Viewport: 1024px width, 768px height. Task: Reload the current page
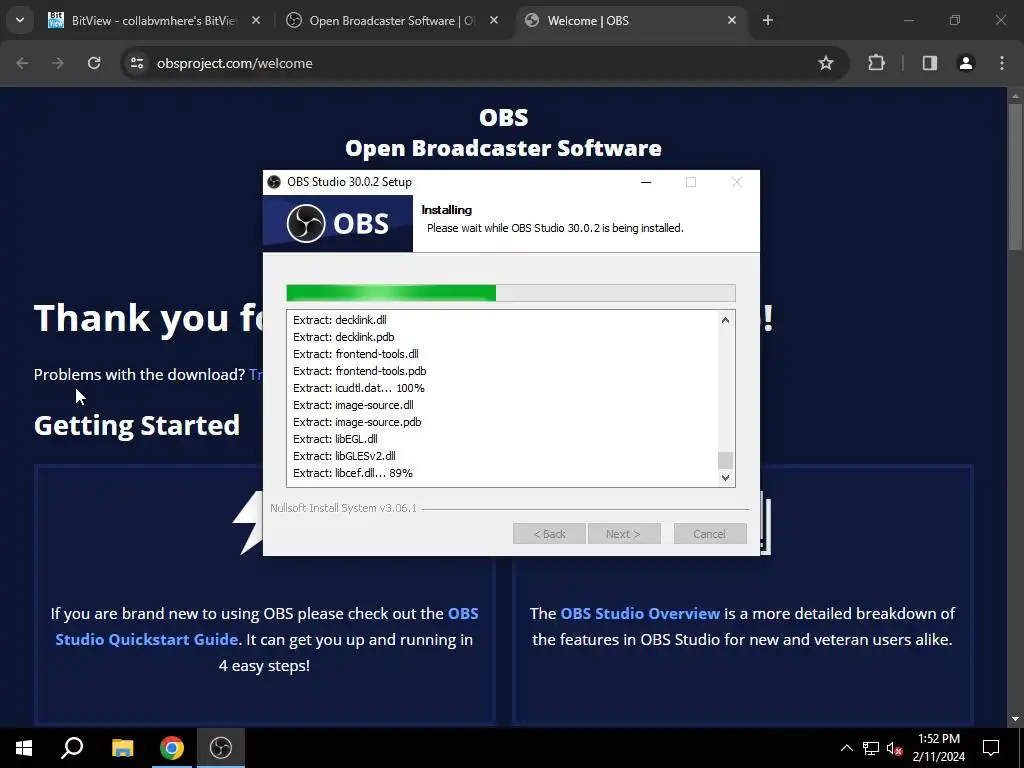pyautogui.click(x=94, y=63)
